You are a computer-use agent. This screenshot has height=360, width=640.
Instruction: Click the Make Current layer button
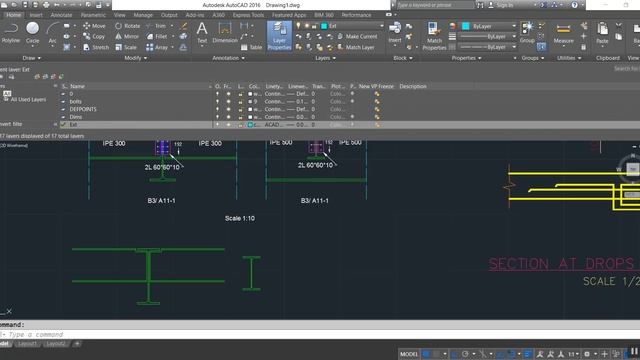coord(357,36)
